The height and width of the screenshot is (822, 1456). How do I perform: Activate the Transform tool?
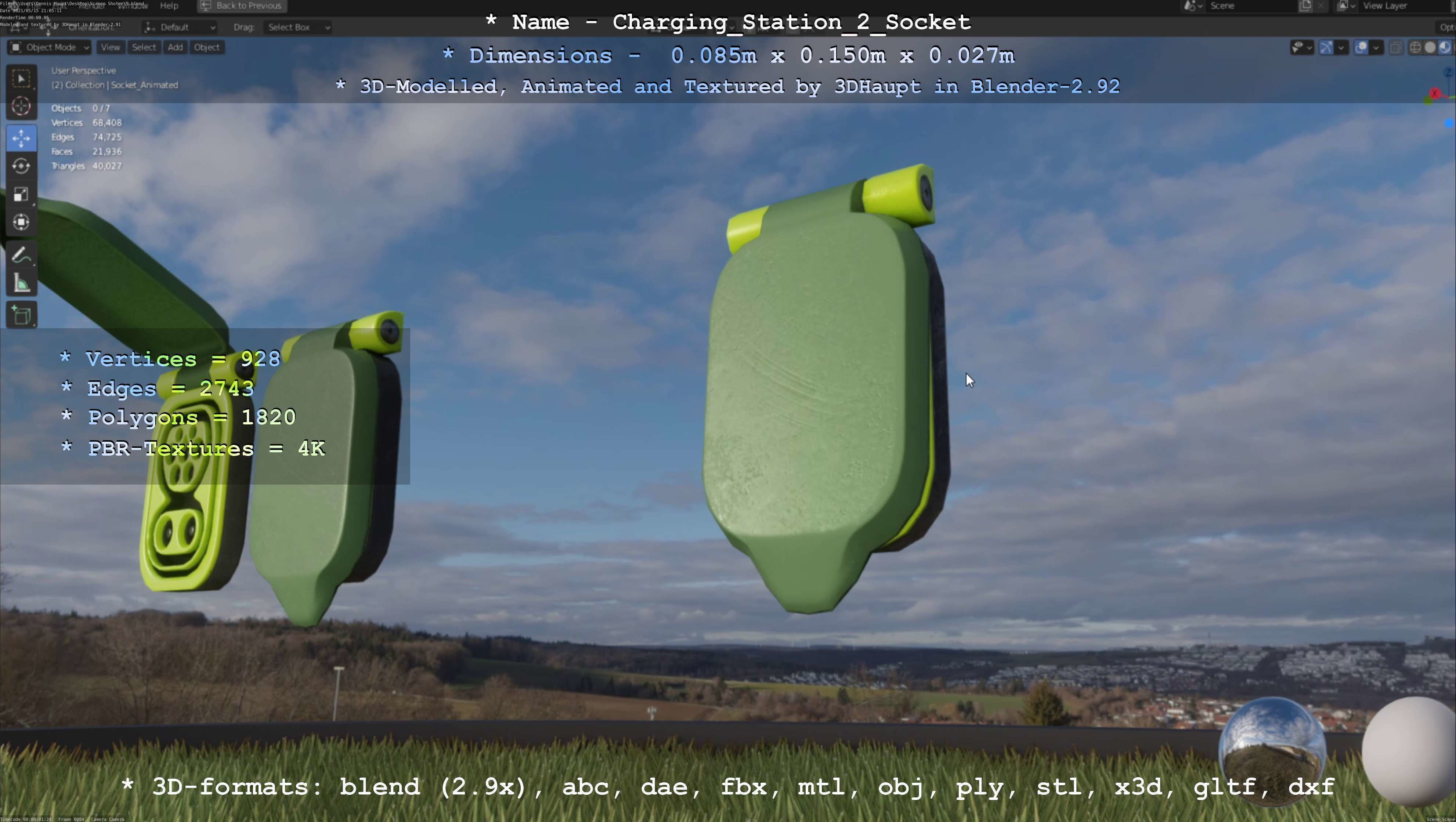tap(21, 222)
